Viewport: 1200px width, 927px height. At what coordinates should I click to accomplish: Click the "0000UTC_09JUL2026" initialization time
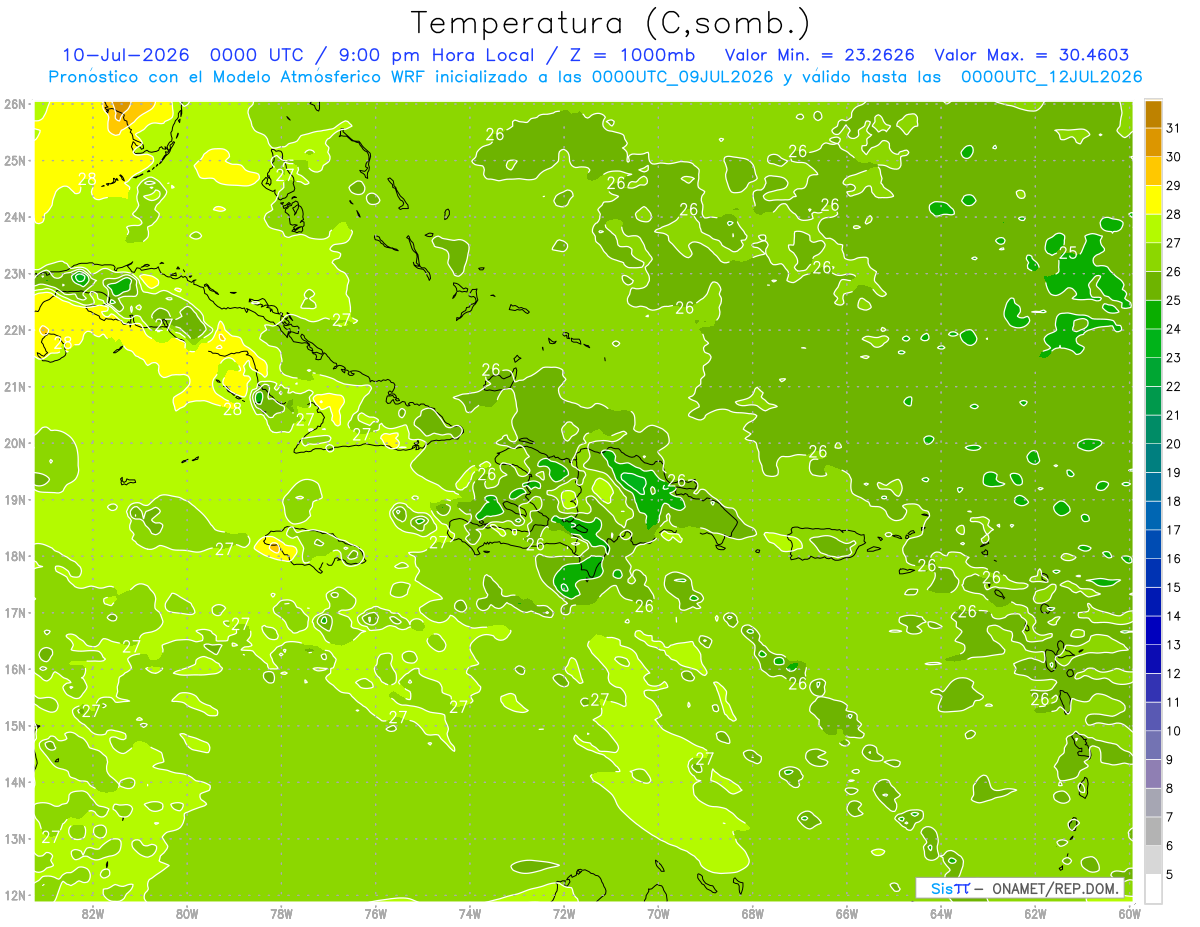(x=682, y=76)
